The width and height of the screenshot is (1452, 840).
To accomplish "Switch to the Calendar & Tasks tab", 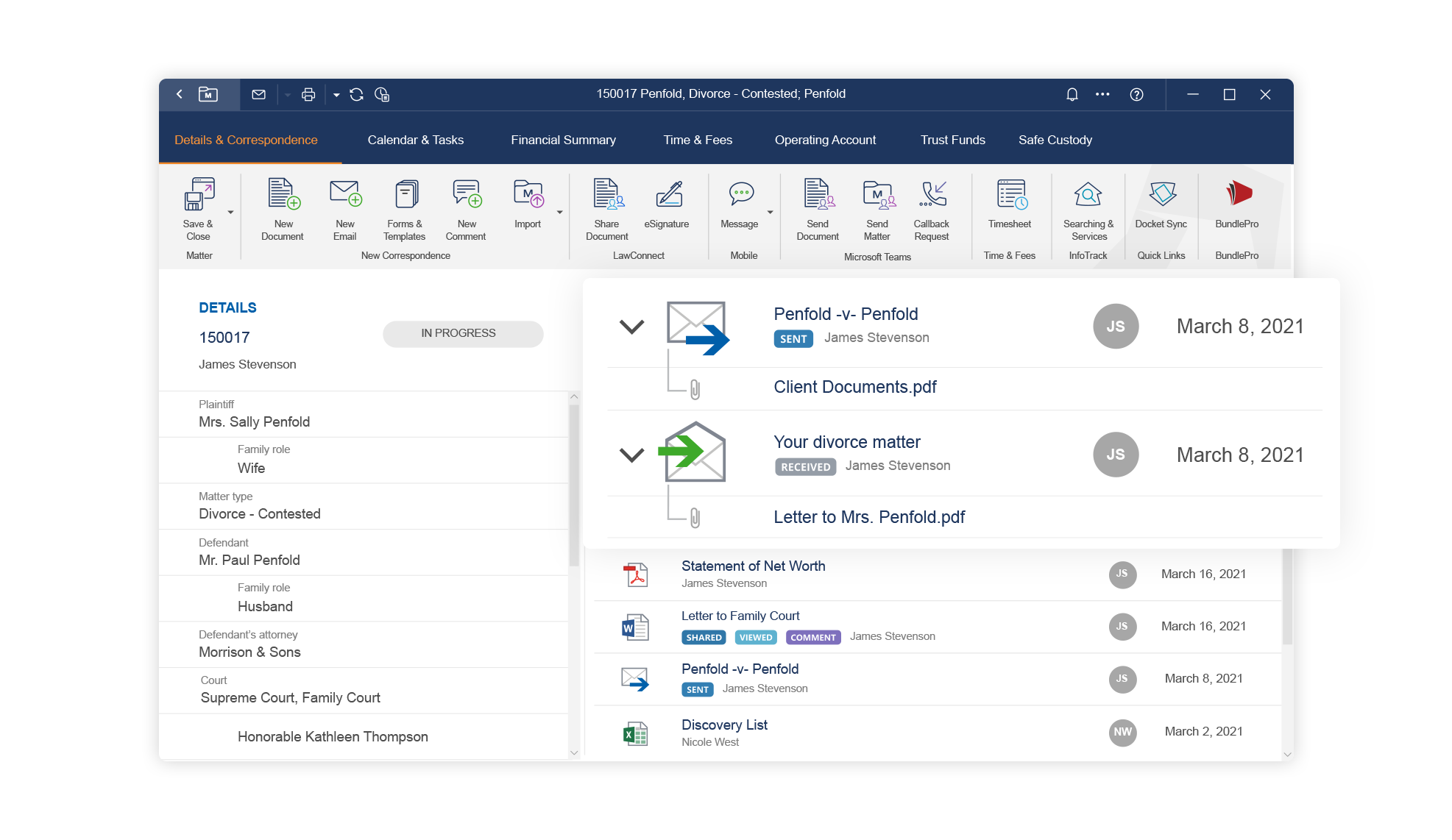I will [x=415, y=140].
